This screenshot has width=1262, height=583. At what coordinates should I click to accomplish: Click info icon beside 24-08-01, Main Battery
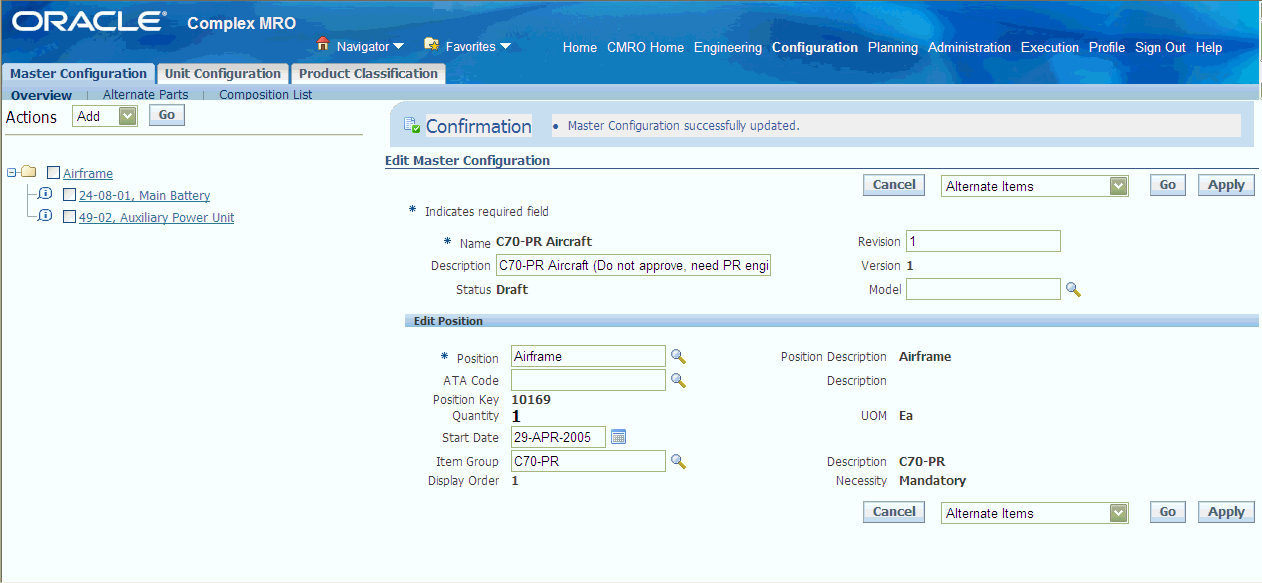point(45,194)
